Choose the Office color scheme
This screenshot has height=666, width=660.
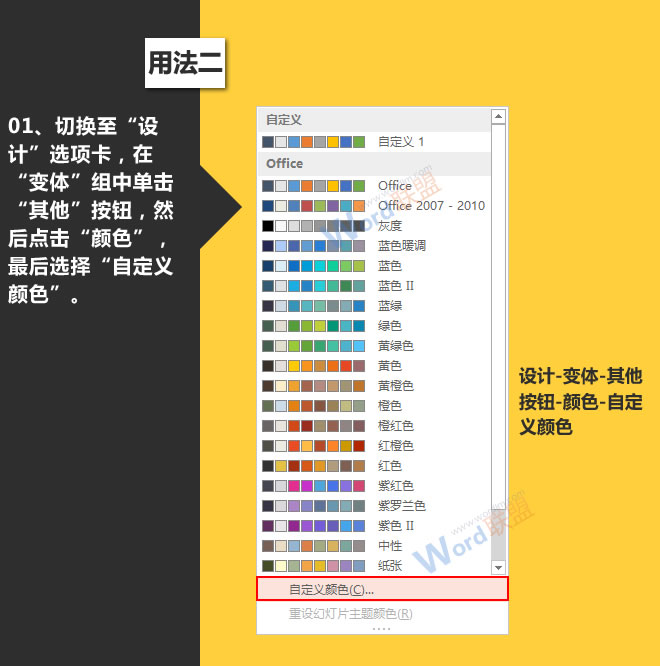click(x=394, y=186)
